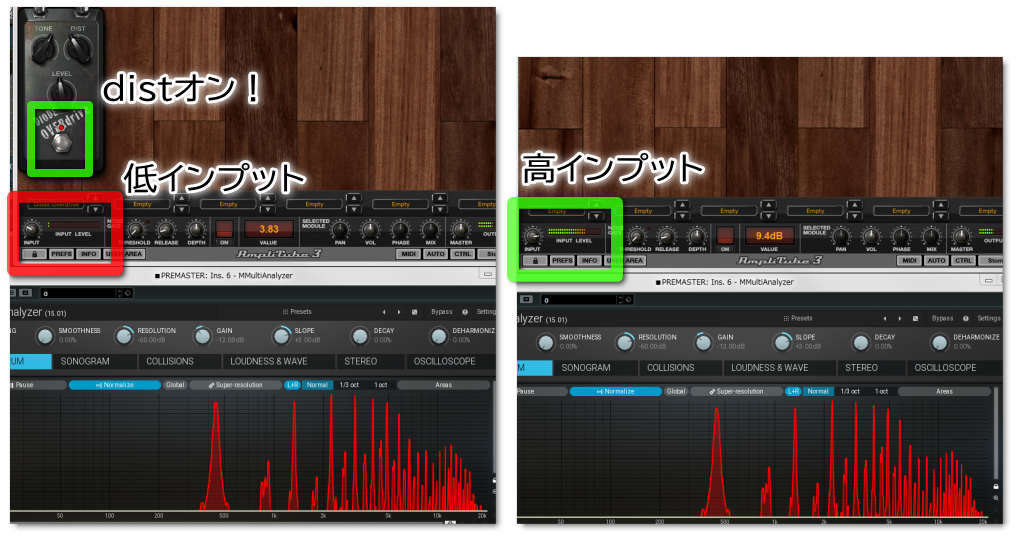Toggle Bypass in the right MMultiAnalyzer
The image size is (1017, 538).
[942, 319]
